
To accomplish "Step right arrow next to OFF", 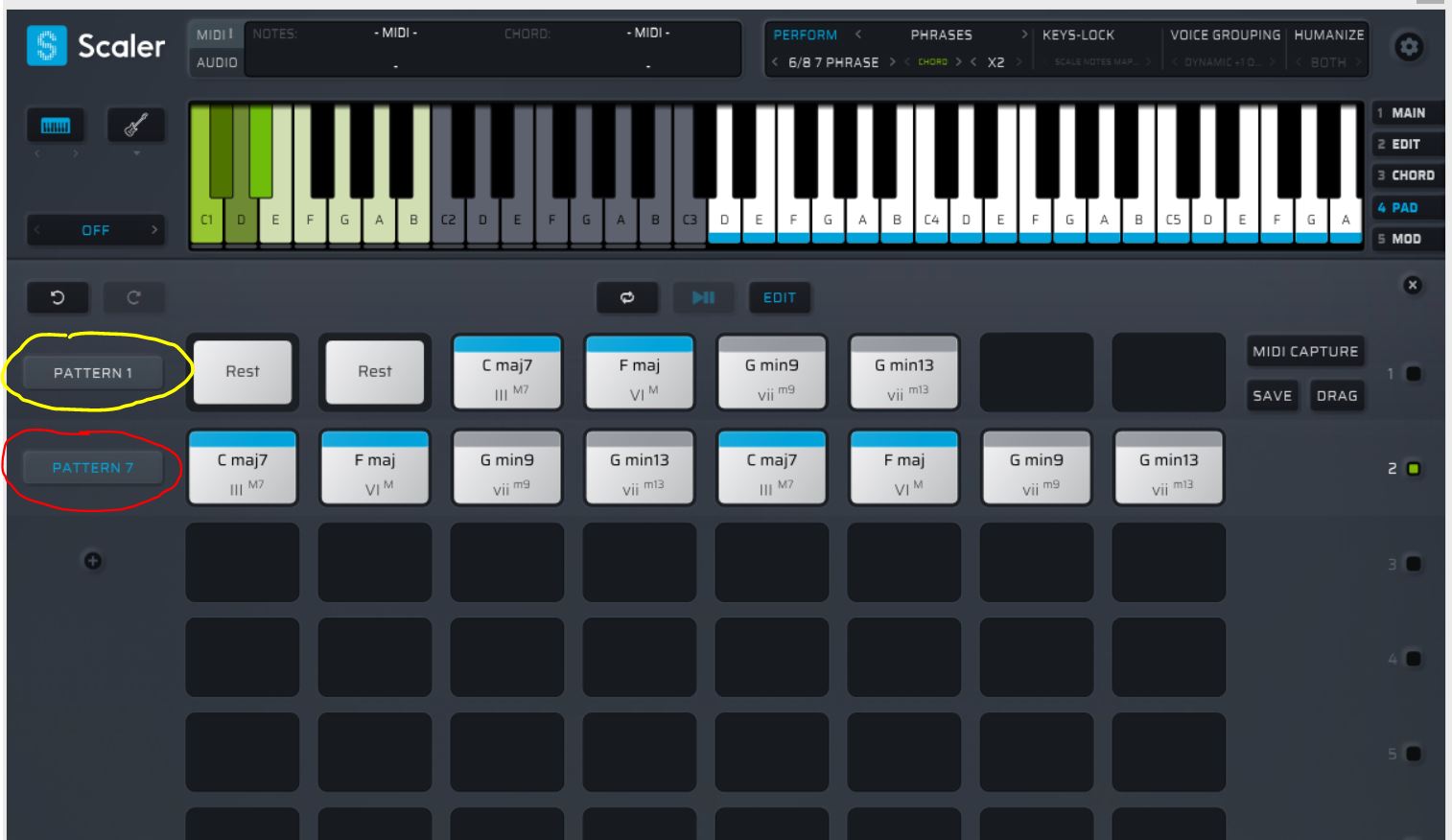I will click(153, 230).
